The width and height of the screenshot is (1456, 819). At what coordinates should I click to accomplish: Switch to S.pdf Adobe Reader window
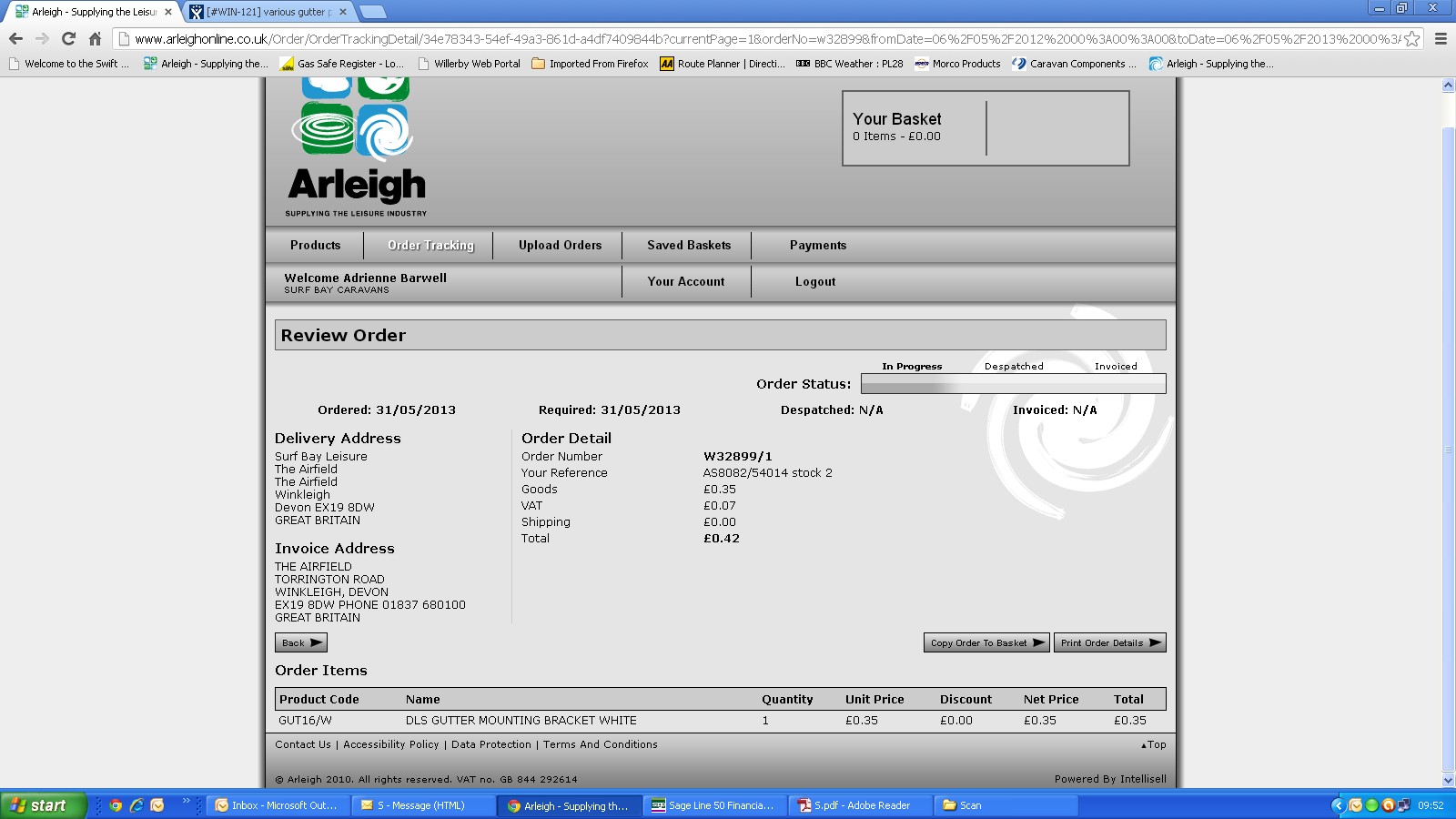[861, 805]
